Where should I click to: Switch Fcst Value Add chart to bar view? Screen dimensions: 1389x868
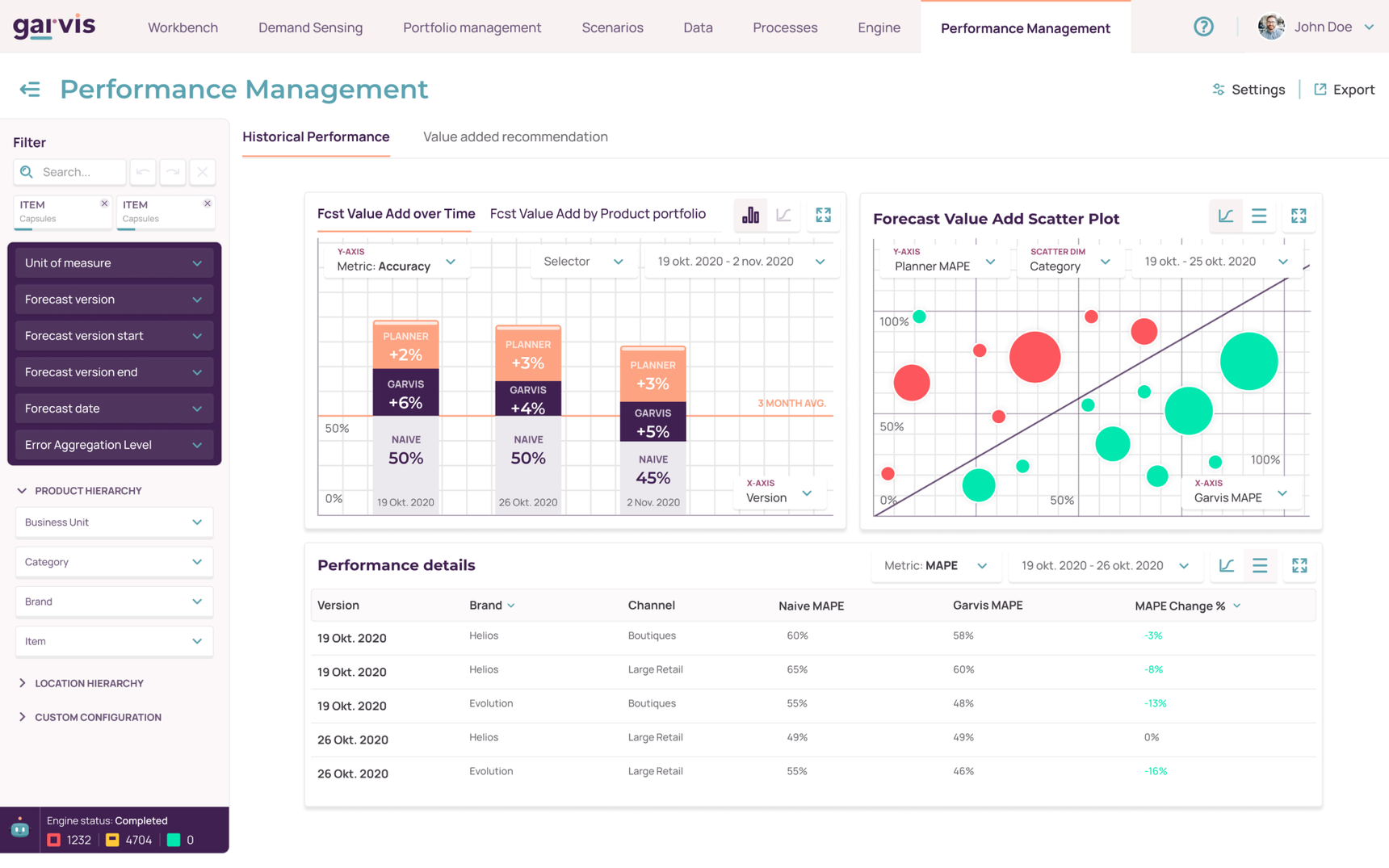[751, 215]
